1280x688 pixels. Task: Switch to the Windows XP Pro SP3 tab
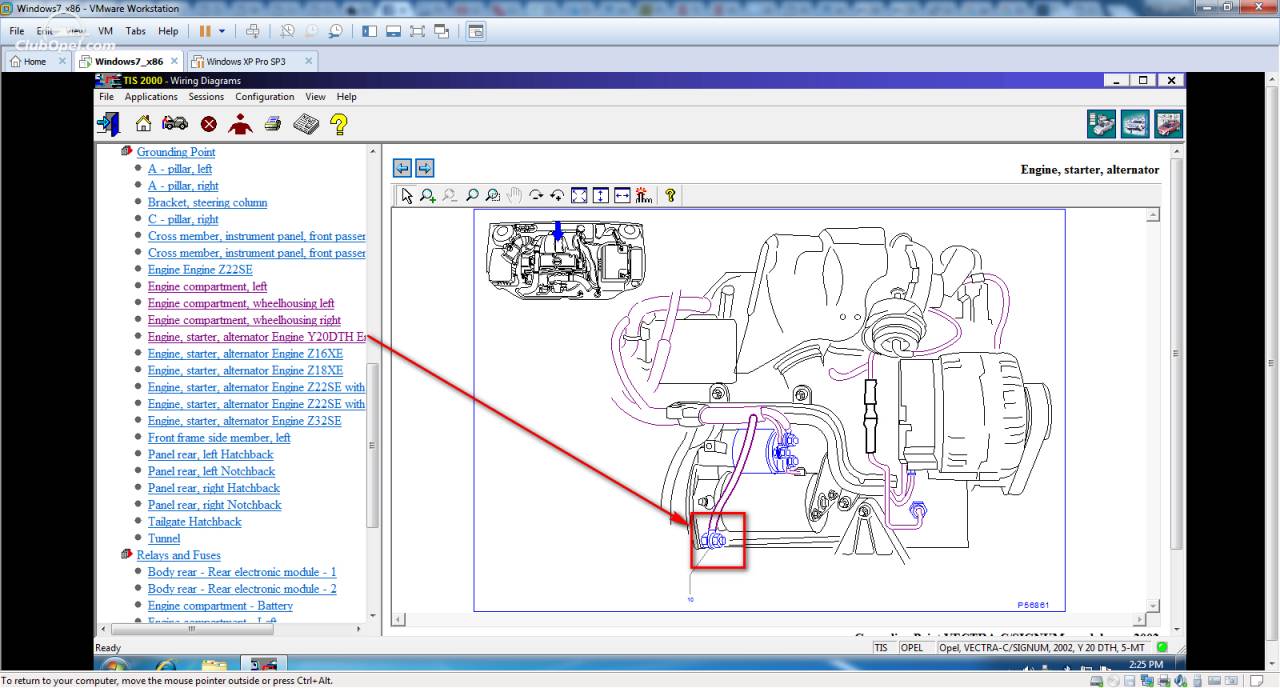coord(252,61)
